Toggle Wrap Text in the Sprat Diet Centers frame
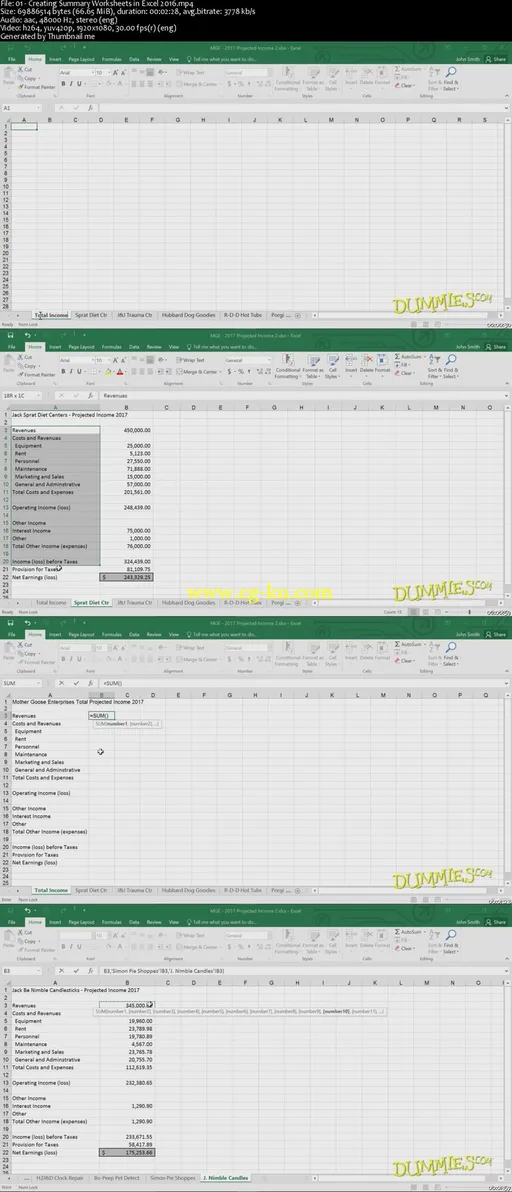Image resolution: width=512 pixels, height=1192 pixels. [192, 360]
